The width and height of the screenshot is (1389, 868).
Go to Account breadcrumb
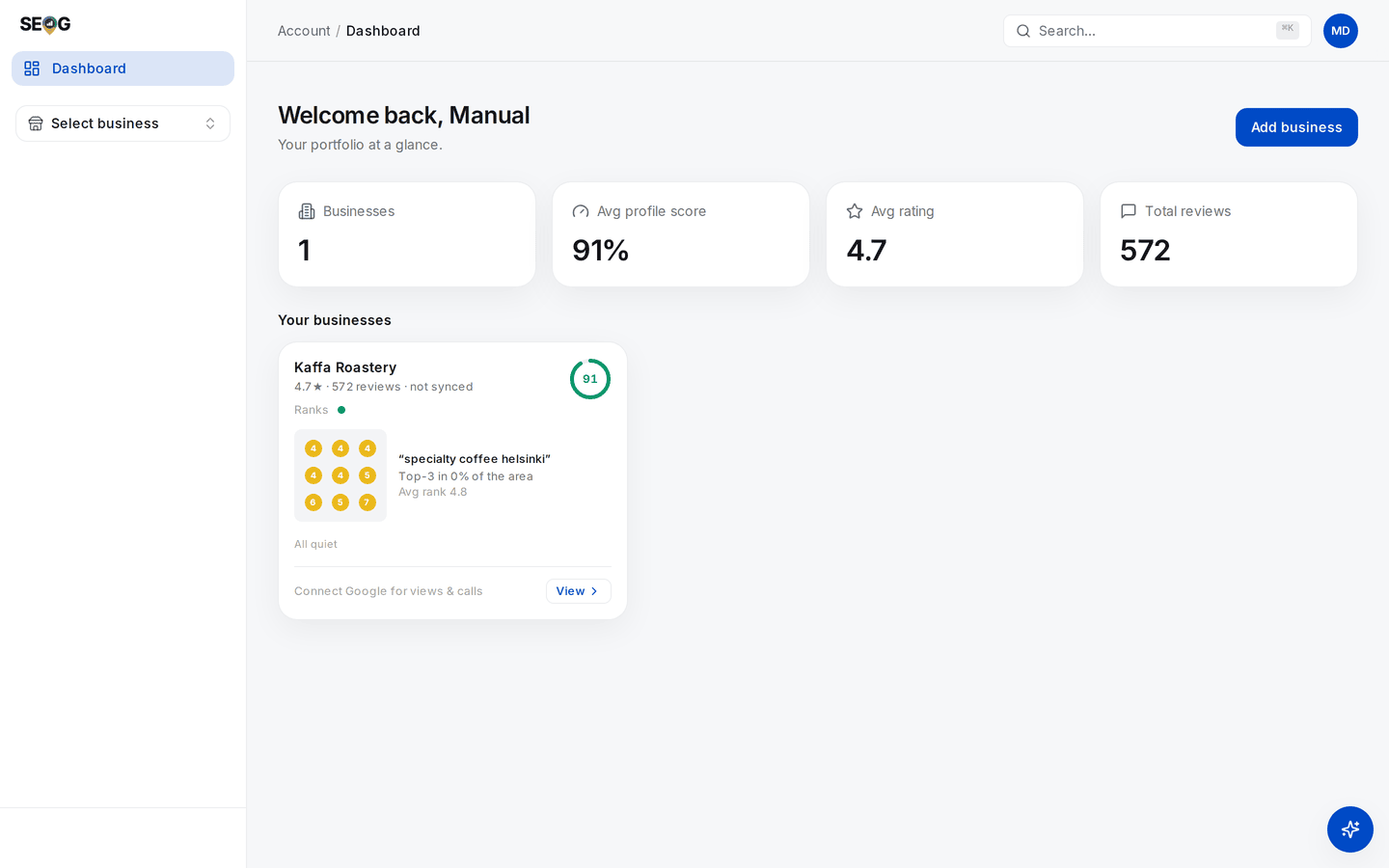[x=304, y=31]
